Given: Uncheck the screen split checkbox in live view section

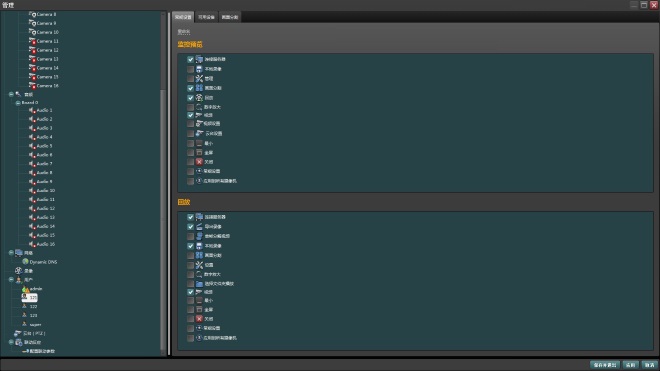Looking at the screenshot, I should click(190, 88).
